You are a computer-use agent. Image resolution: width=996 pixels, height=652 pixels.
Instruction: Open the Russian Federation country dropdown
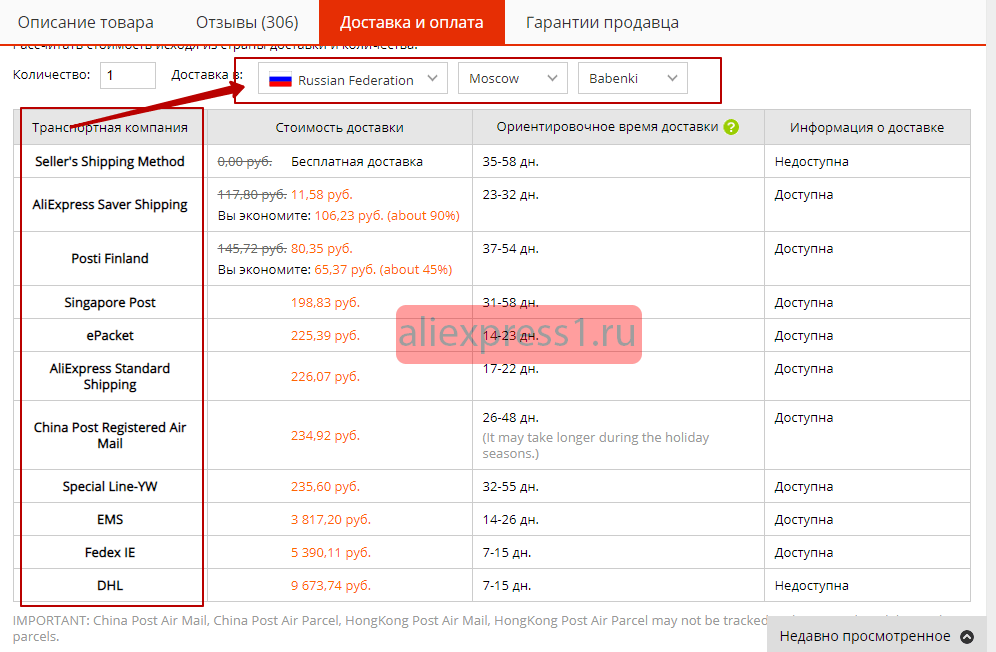[353, 79]
